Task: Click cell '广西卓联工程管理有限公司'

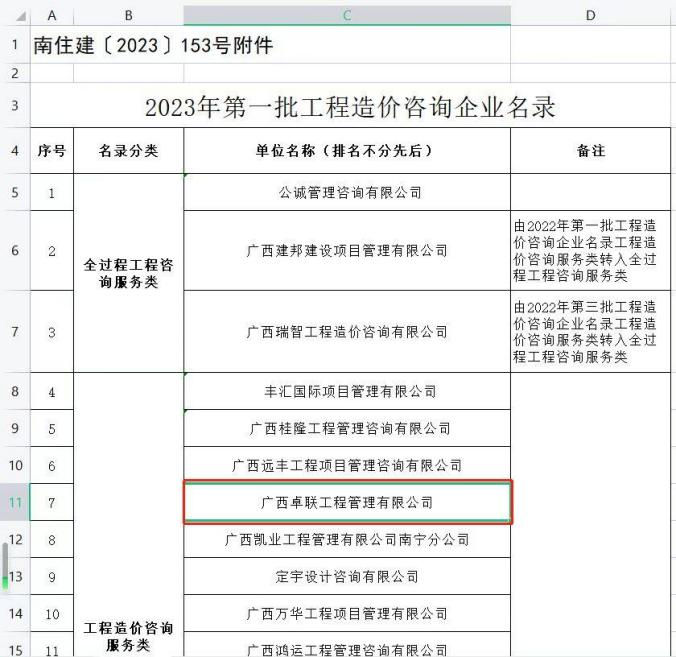Action: point(347,502)
